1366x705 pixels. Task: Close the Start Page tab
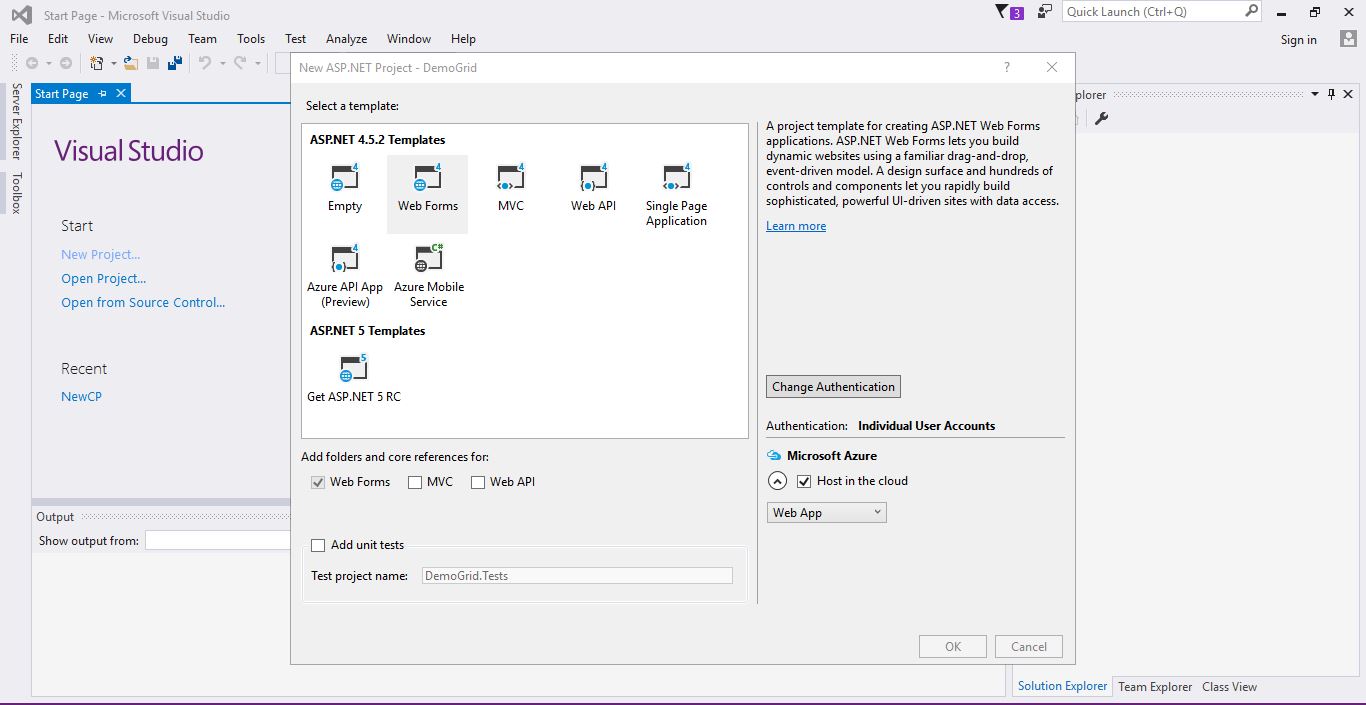click(121, 94)
